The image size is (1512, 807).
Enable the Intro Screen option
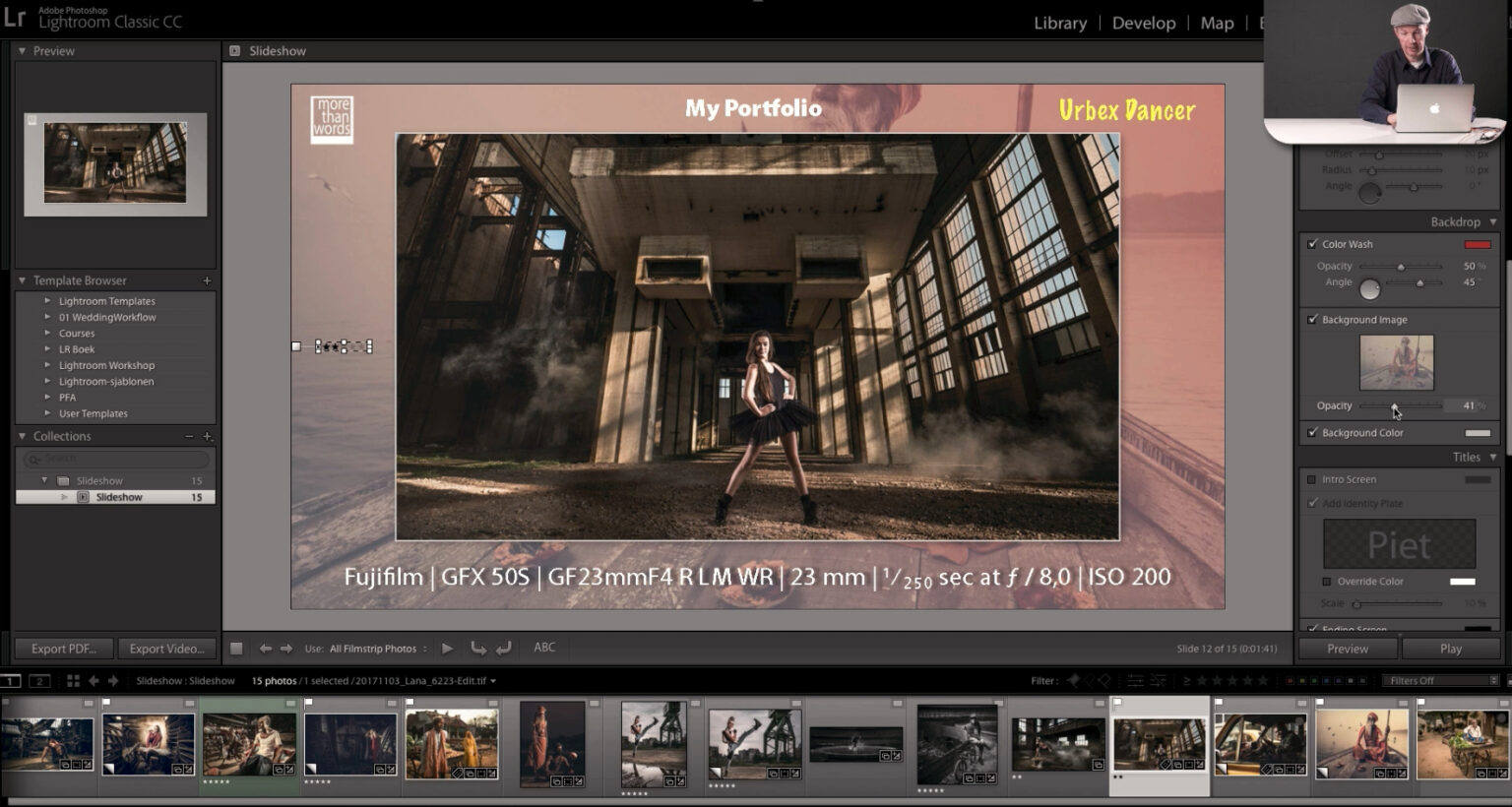[x=1311, y=479]
